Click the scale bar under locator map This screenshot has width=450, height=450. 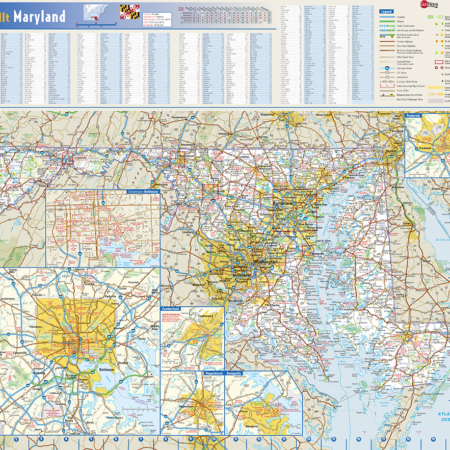96,24
